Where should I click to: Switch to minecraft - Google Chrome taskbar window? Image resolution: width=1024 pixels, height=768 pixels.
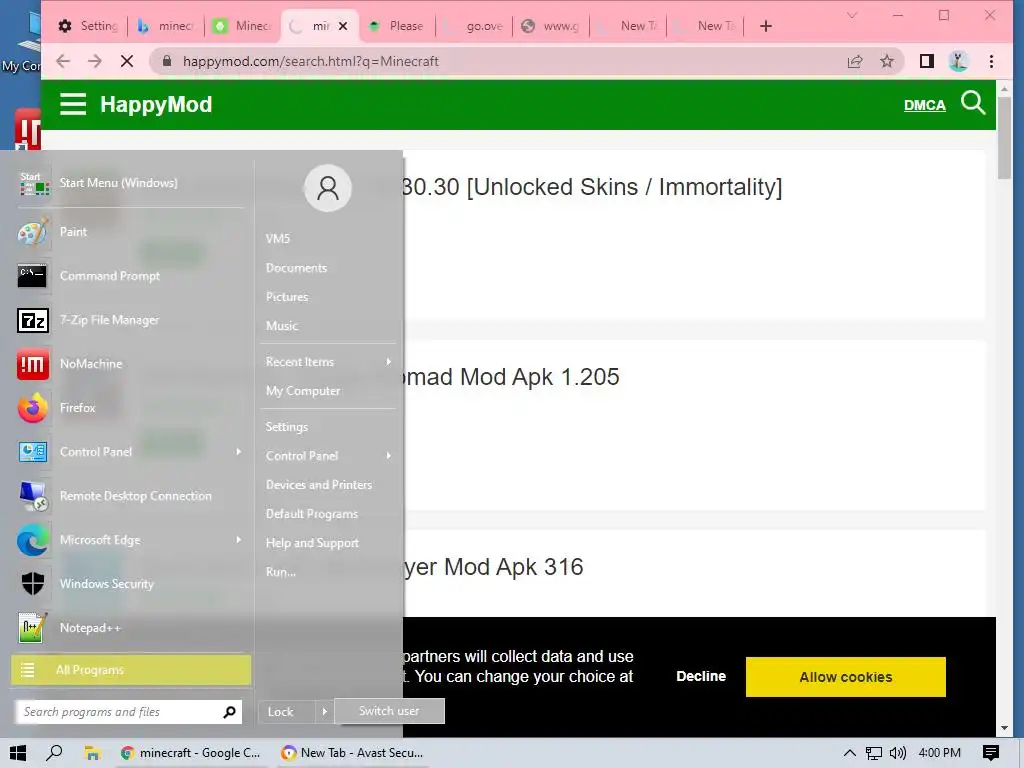coord(191,753)
